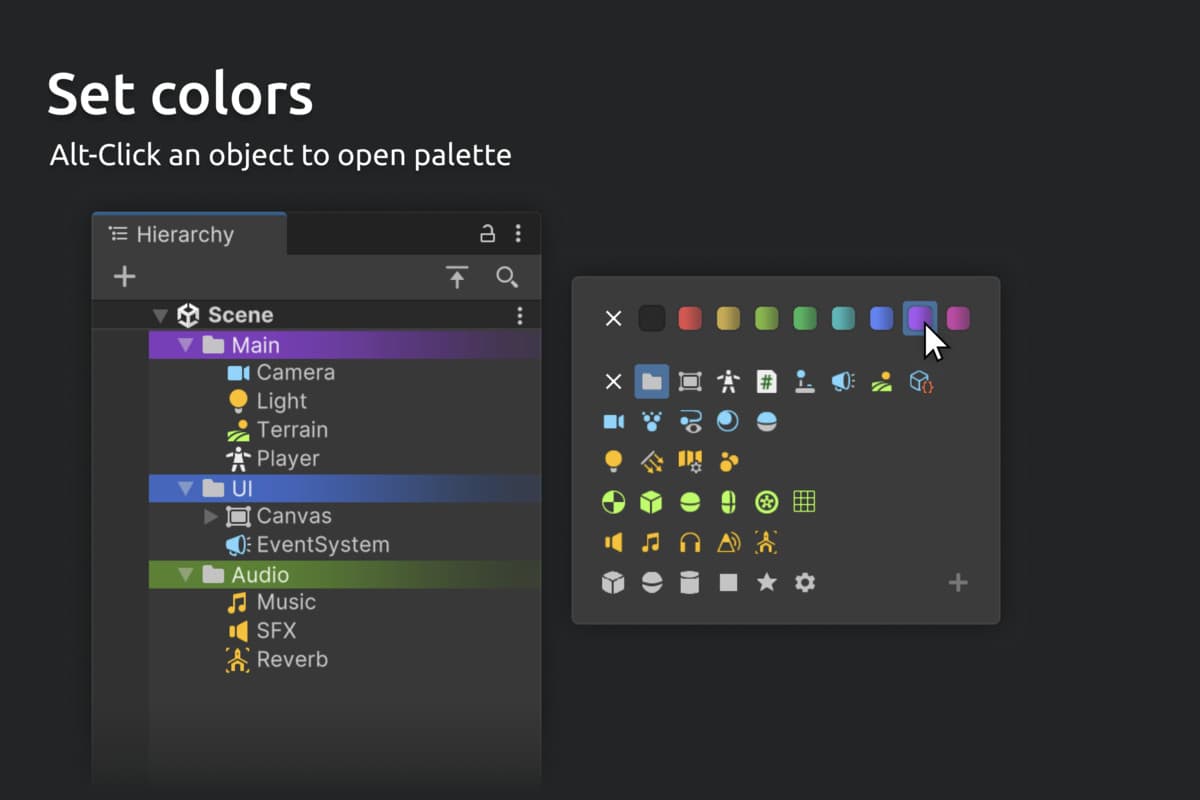Pick the gray gear icon in palette
This screenshot has height=800, width=1200.
(804, 582)
